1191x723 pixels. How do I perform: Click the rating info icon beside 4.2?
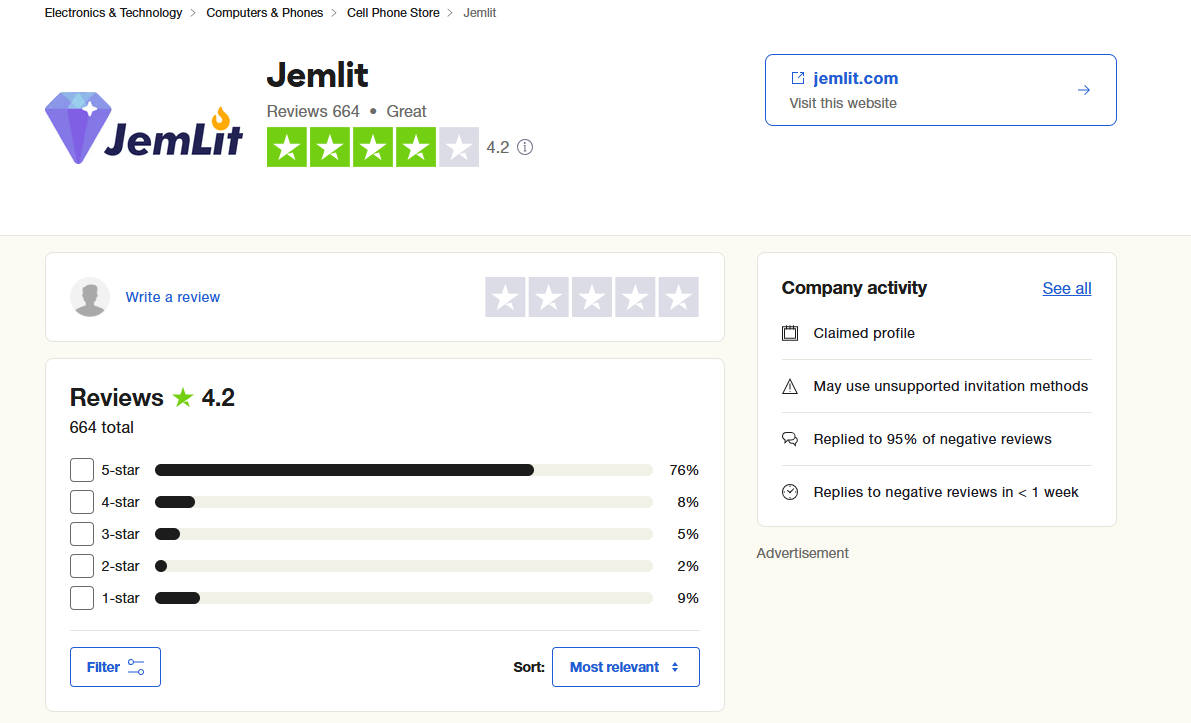click(525, 147)
